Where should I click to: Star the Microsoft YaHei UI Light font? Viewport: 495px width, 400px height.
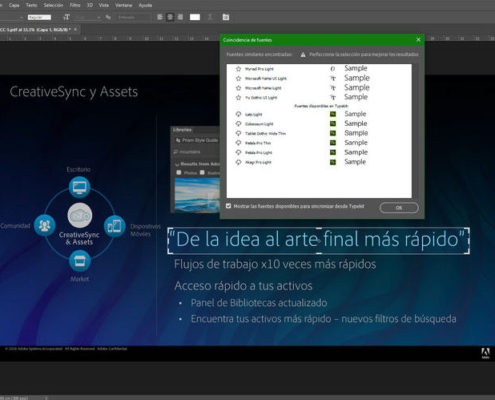pyautogui.click(x=238, y=78)
